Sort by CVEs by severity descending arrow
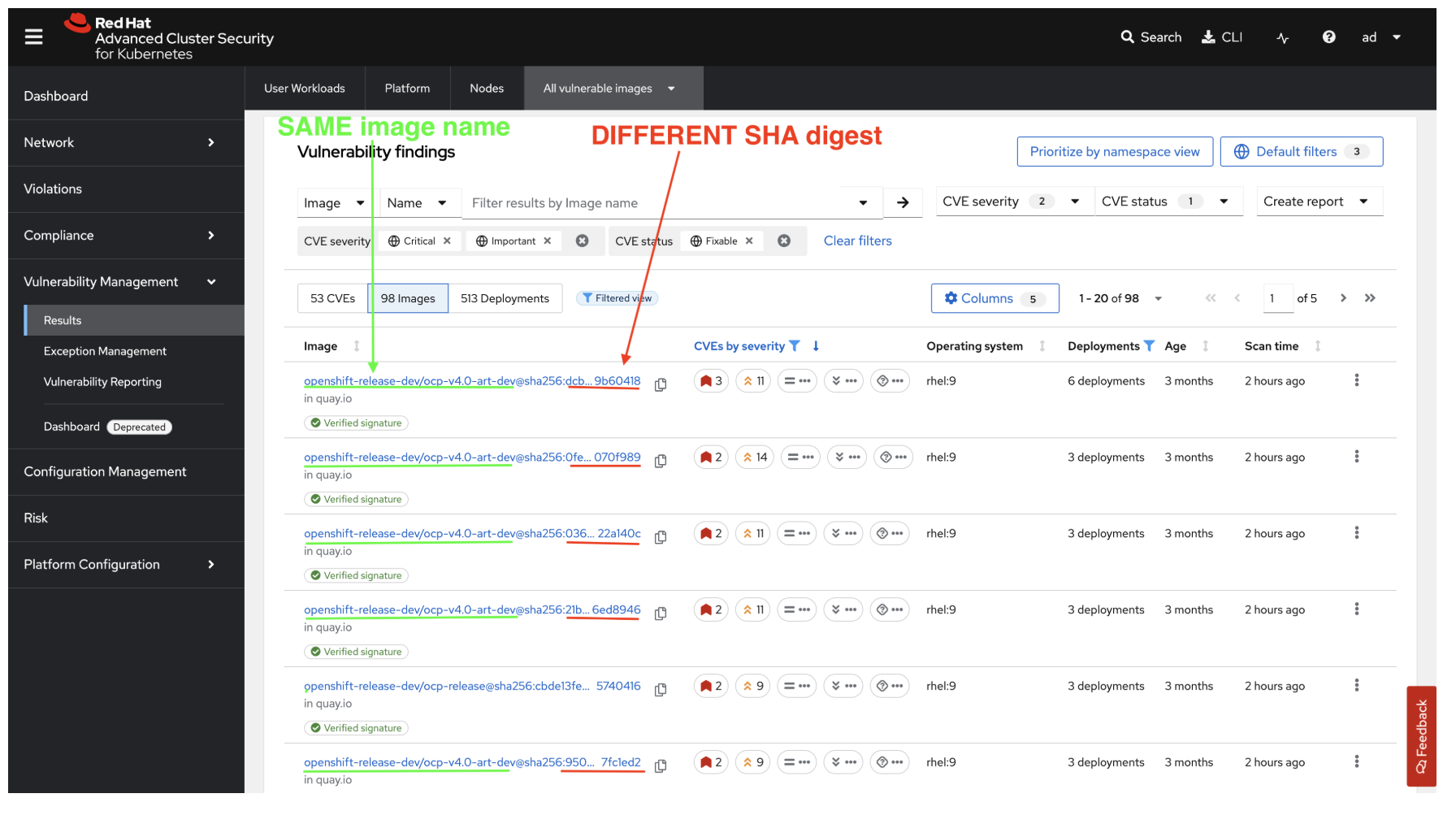This screenshot has width=1456, height=824. click(x=816, y=346)
